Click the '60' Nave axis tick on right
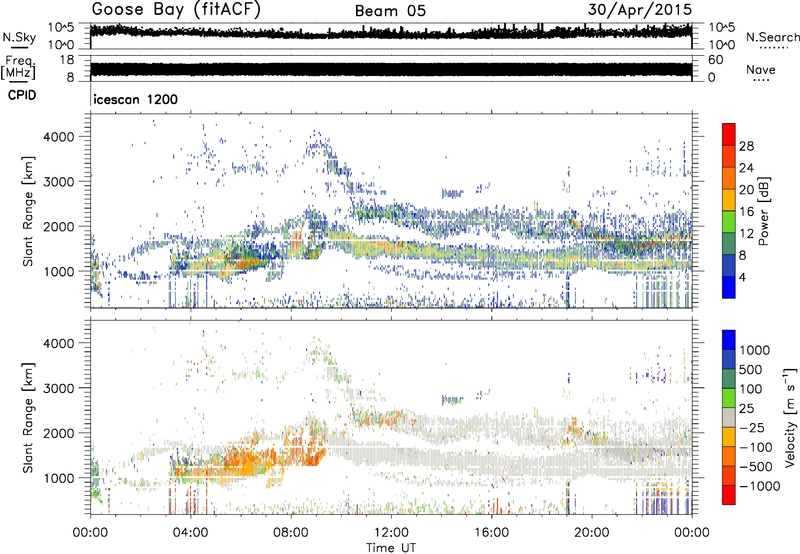Screen dimensions: 800x554 716,60
